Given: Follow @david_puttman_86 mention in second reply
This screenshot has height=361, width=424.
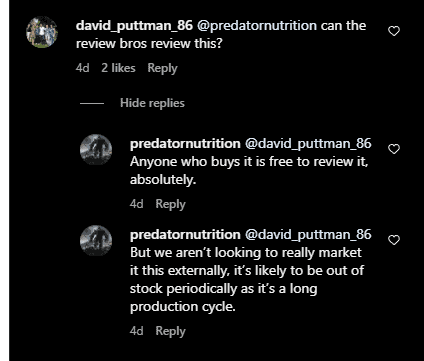Looking at the screenshot, I should (x=308, y=235).
